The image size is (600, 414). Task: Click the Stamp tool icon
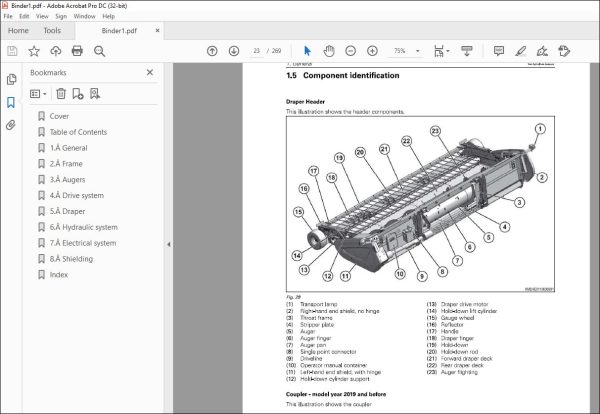tap(564, 51)
